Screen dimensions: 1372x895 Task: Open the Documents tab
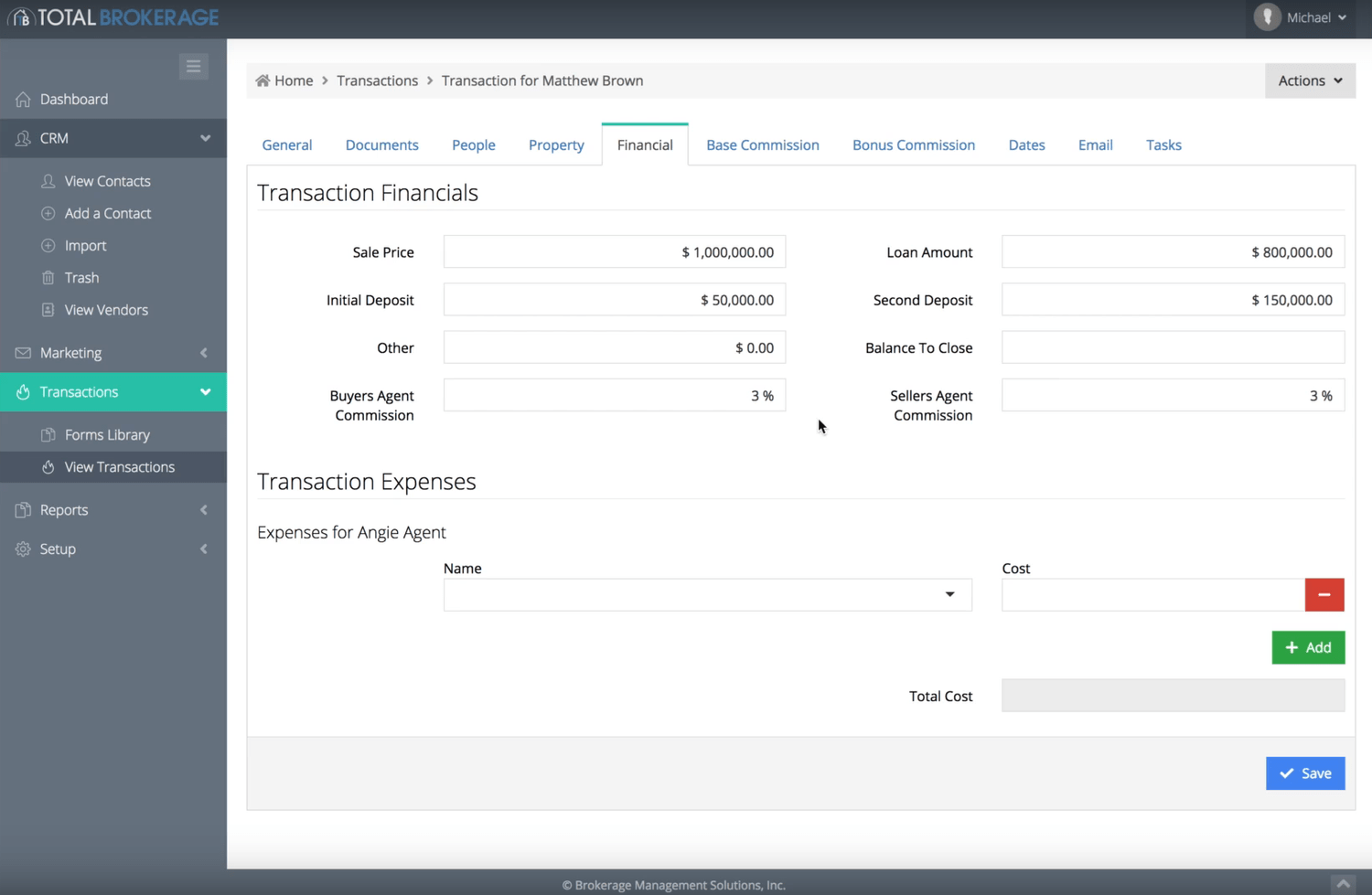coord(381,145)
